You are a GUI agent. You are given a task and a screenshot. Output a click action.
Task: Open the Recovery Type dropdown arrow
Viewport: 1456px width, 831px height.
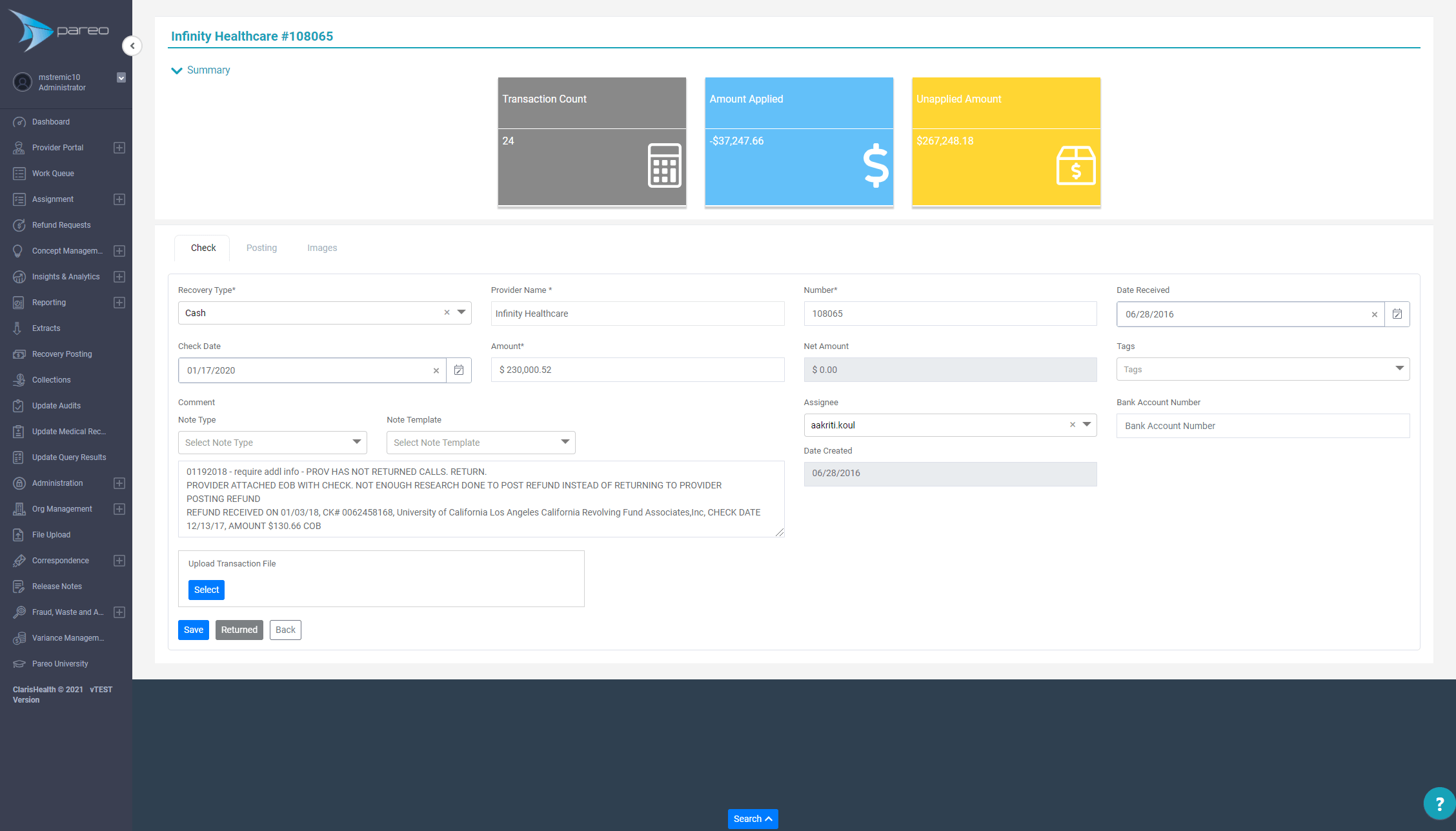tap(461, 312)
